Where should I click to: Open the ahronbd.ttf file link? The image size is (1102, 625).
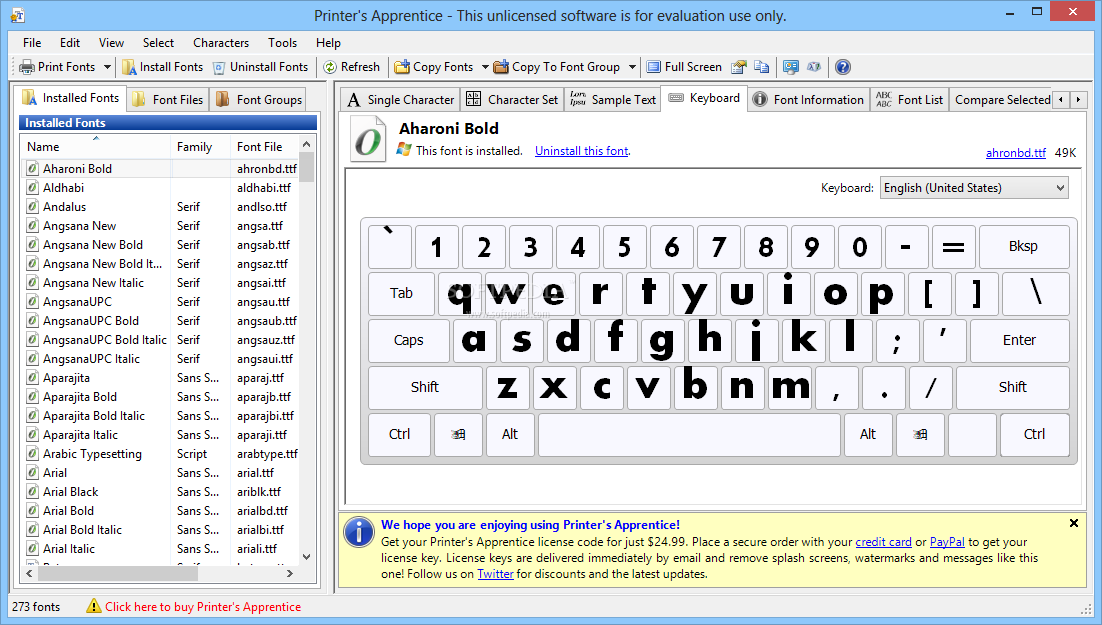click(x=1016, y=153)
